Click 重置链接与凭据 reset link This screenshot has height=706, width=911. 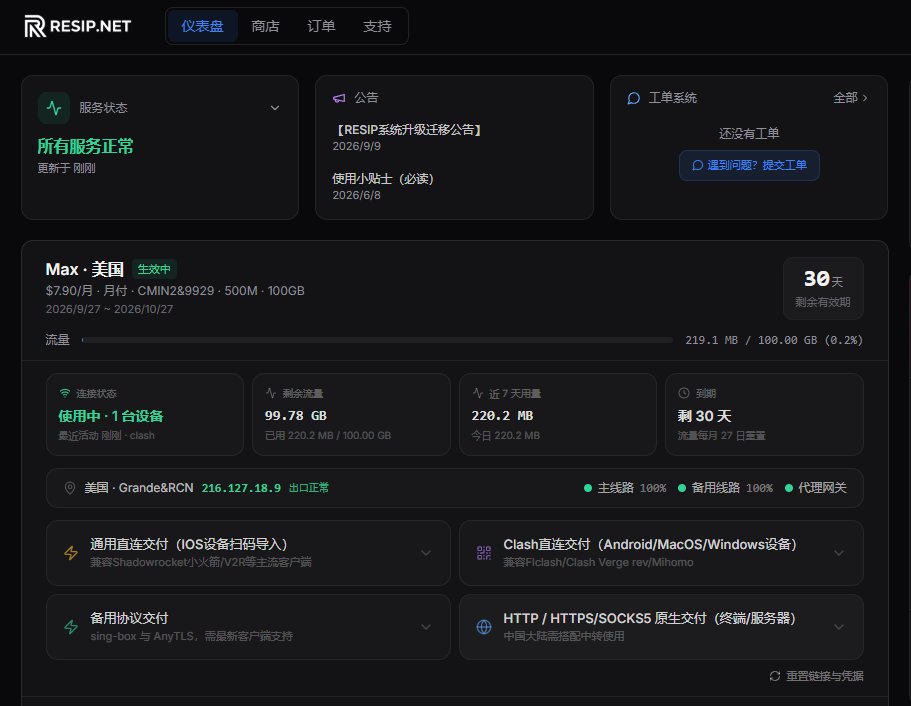pos(824,676)
